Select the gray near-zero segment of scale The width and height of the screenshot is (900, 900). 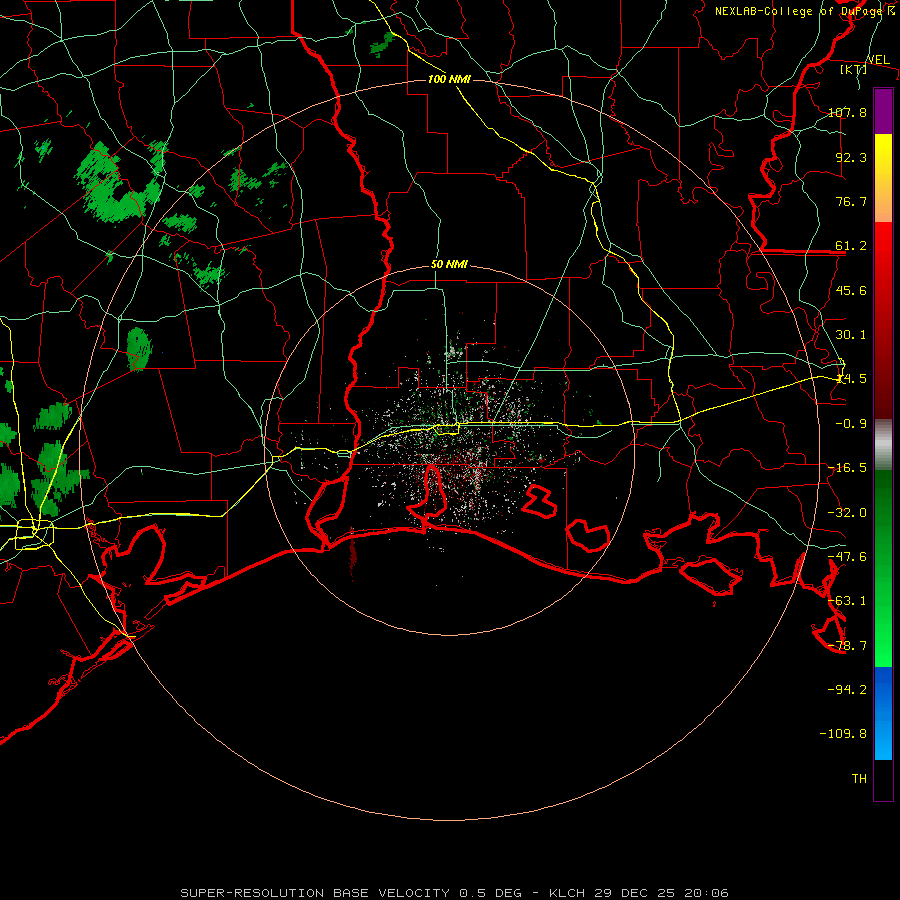click(x=883, y=444)
